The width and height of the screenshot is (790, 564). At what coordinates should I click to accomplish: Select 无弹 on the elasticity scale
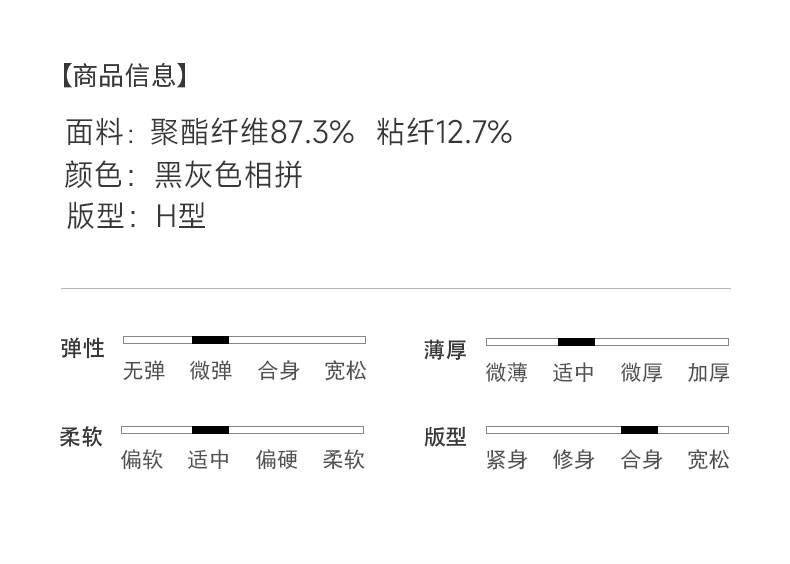point(143,371)
